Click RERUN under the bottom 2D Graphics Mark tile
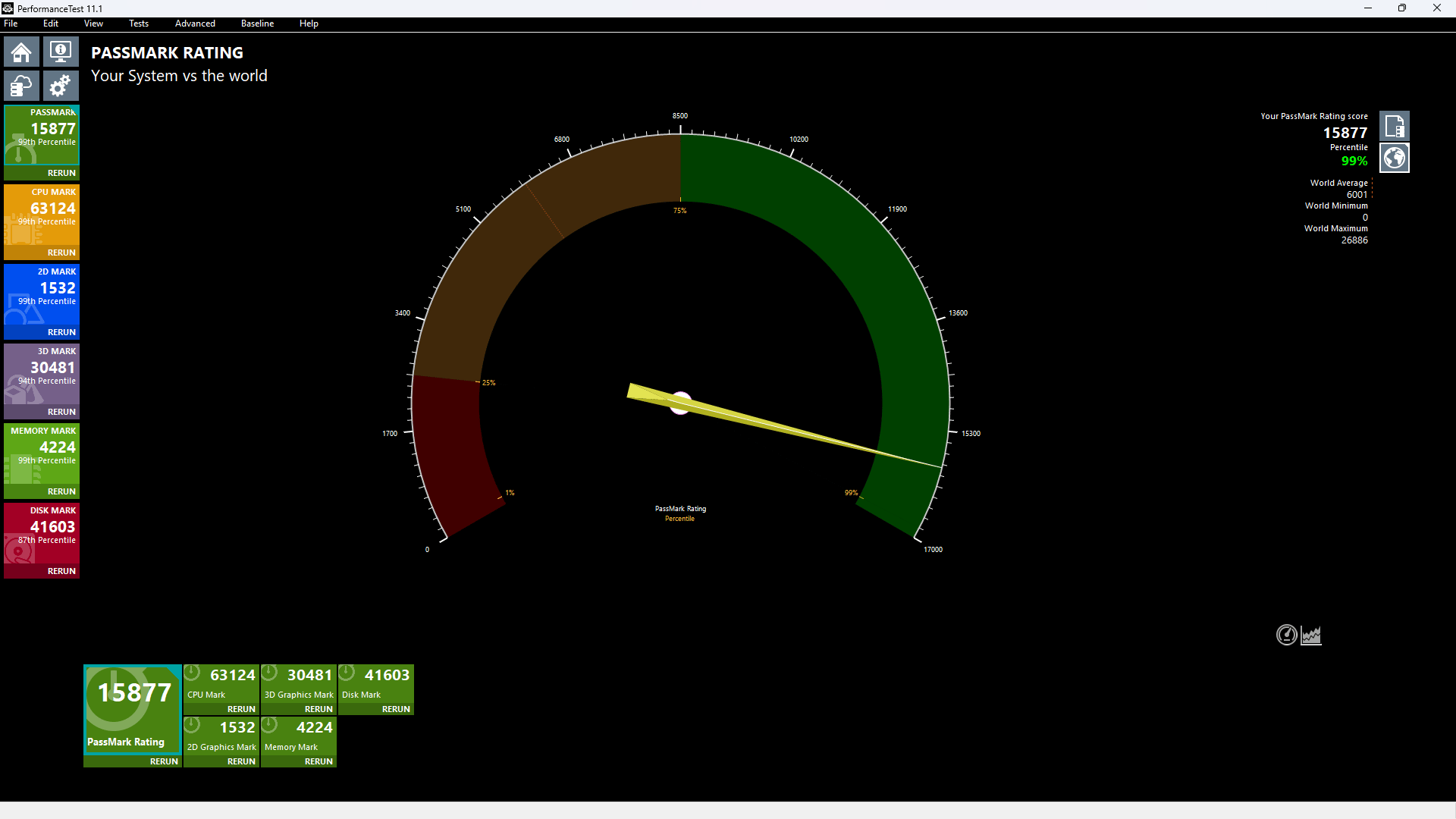 click(x=241, y=761)
